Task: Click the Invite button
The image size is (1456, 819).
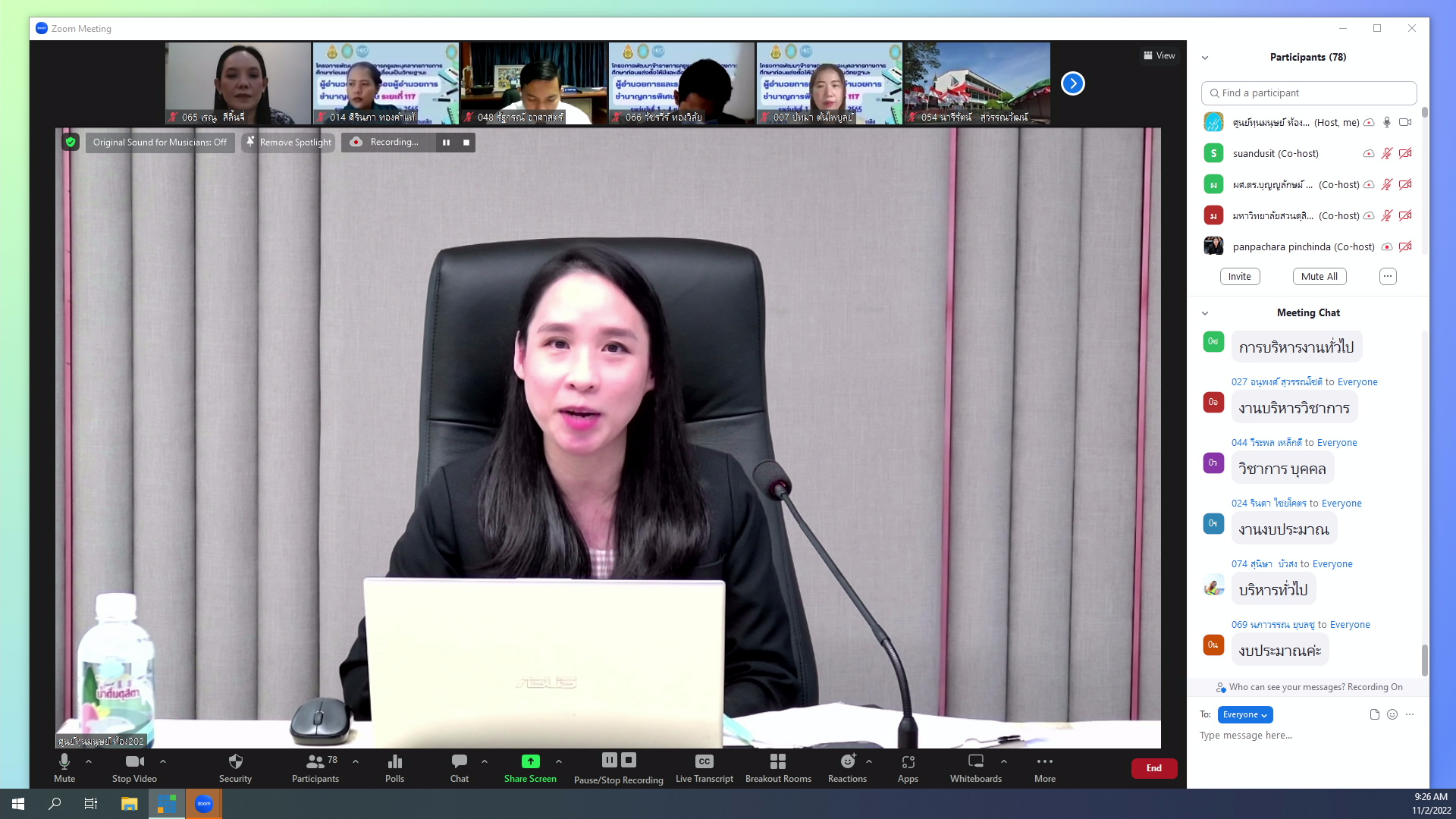Action: (x=1240, y=277)
